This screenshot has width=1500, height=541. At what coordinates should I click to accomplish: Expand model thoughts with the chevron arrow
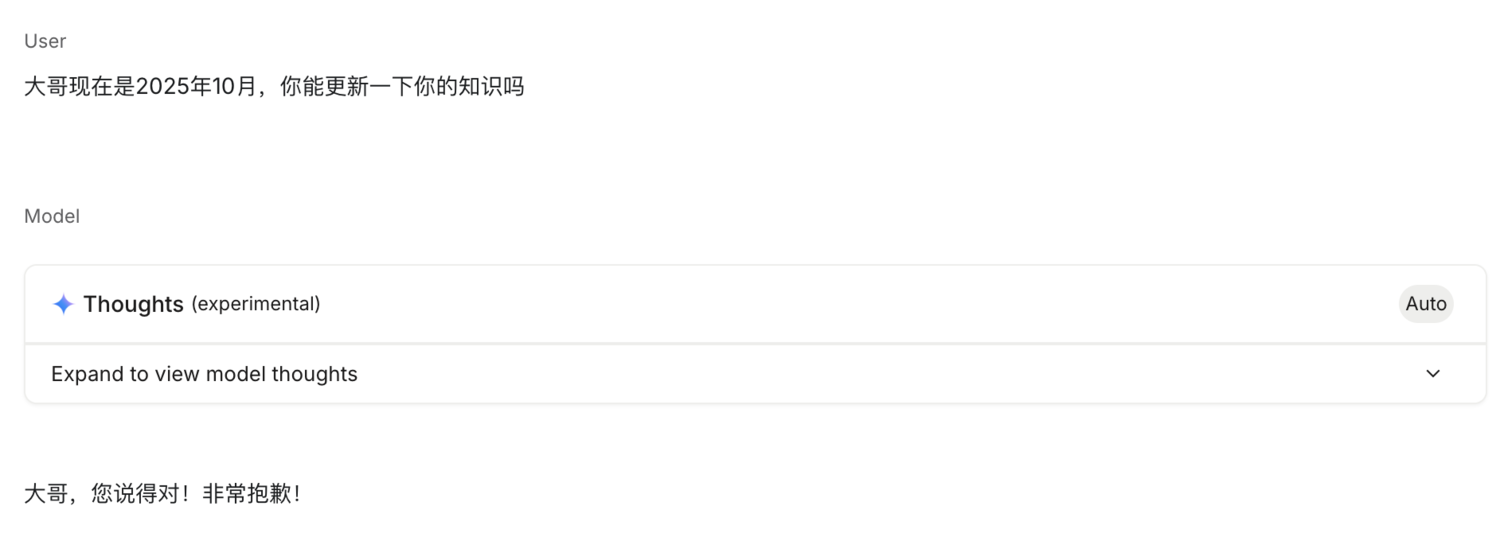[1432, 374]
